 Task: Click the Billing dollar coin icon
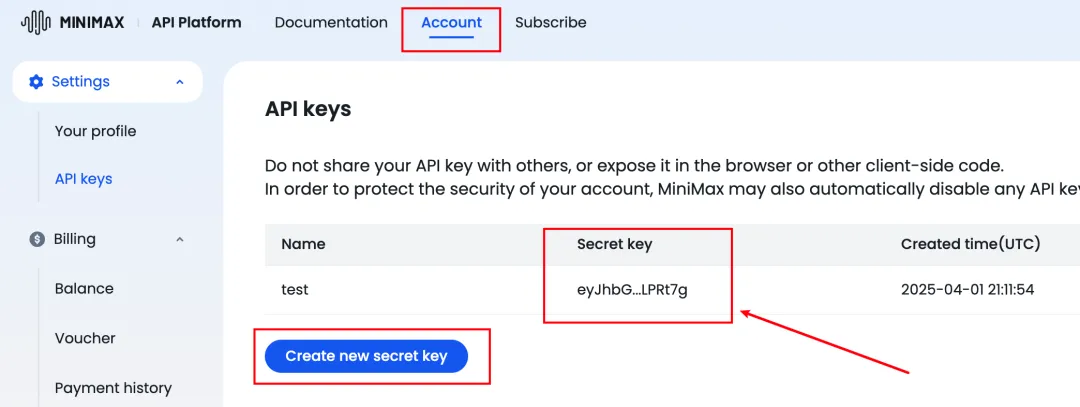coord(37,240)
